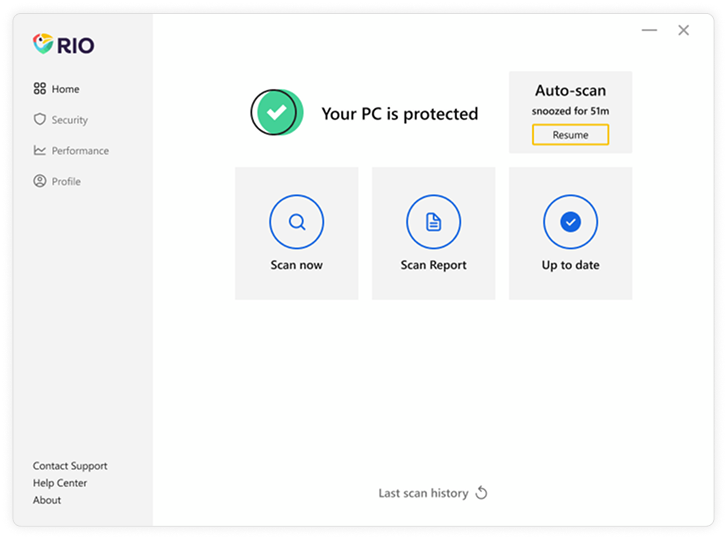Open the Contact Support link
727x540 pixels.
(x=70, y=466)
